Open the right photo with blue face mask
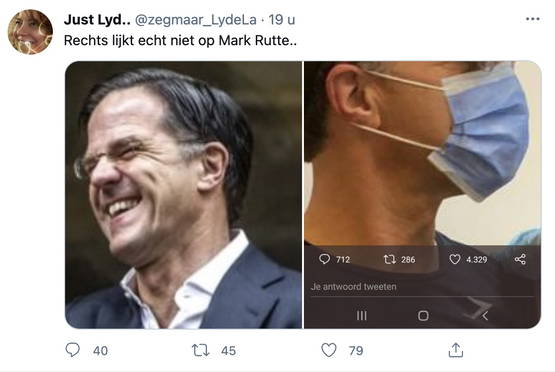 click(x=423, y=195)
